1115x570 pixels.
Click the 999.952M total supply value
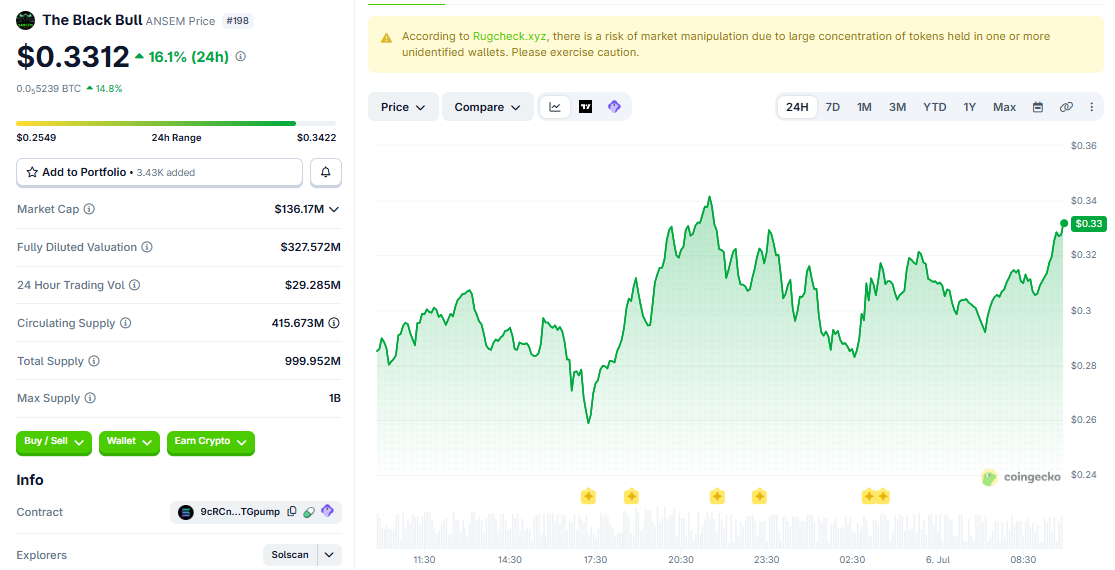313,361
